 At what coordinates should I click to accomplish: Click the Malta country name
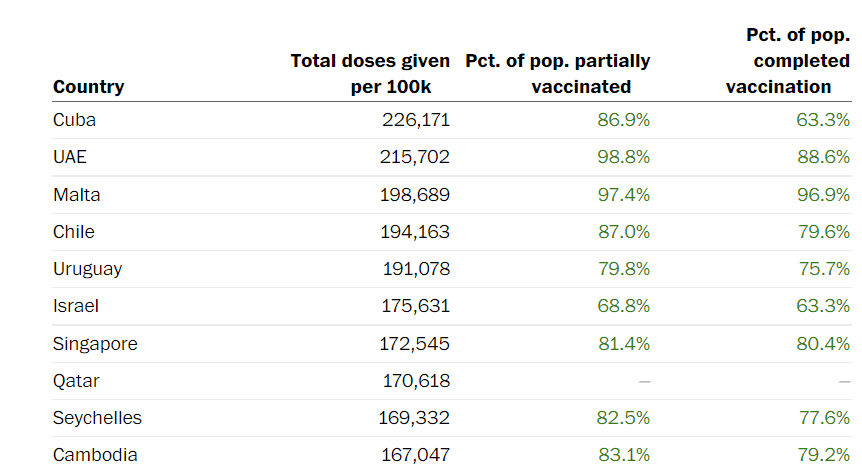(77, 194)
